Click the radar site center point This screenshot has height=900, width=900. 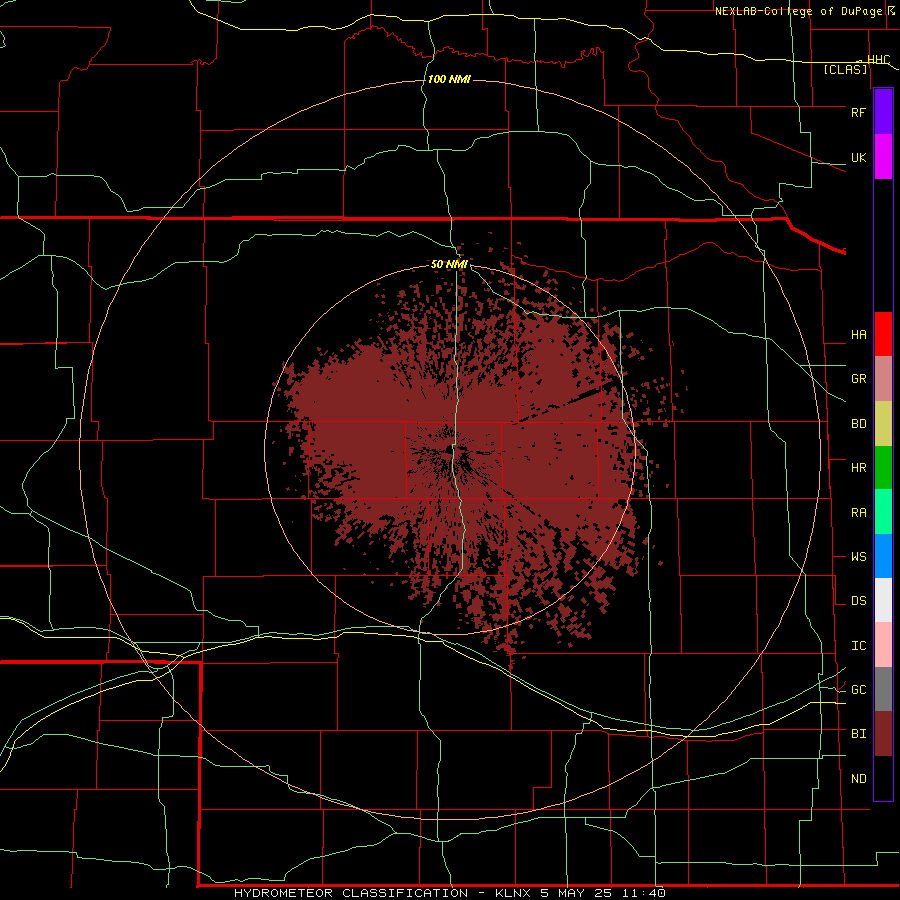coord(449,450)
